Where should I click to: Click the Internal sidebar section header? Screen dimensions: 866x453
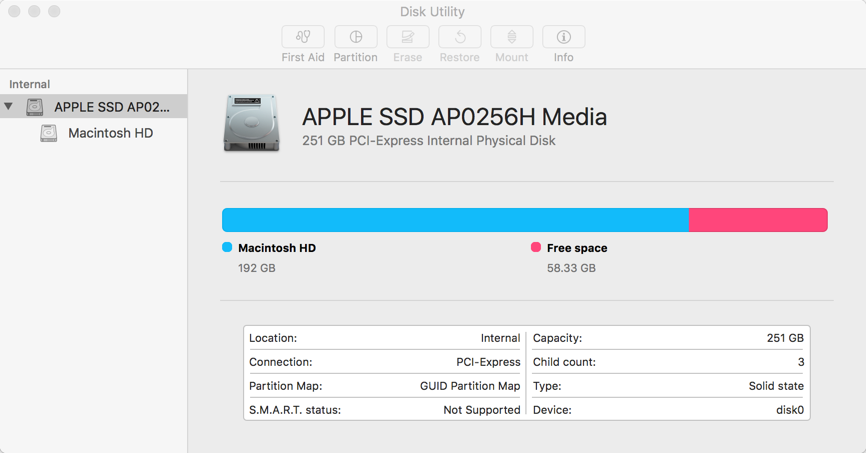point(30,84)
